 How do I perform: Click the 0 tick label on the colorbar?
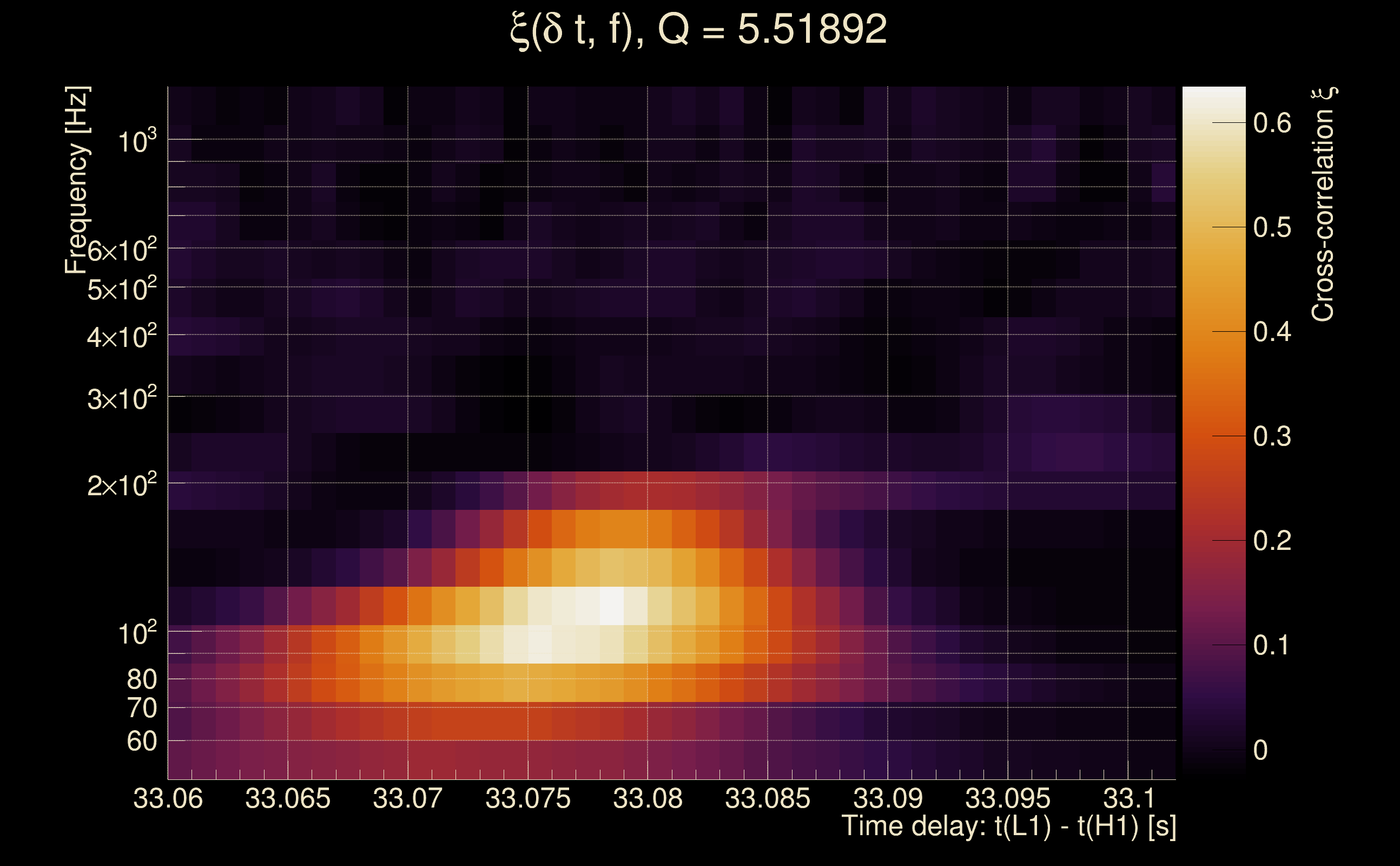click(x=1260, y=750)
